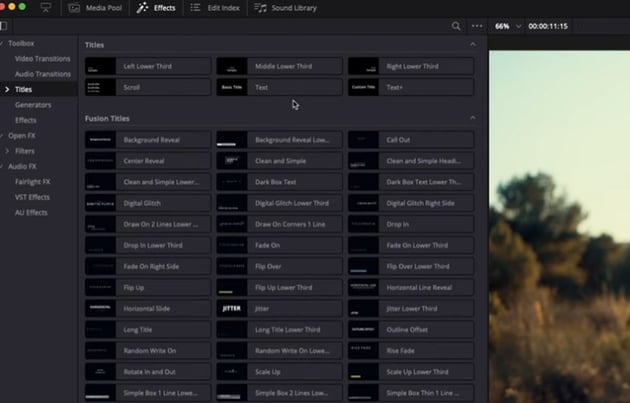This screenshot has height=403, width=630.
Task: Select Effects category in sidebar
Action: [25, 120]
